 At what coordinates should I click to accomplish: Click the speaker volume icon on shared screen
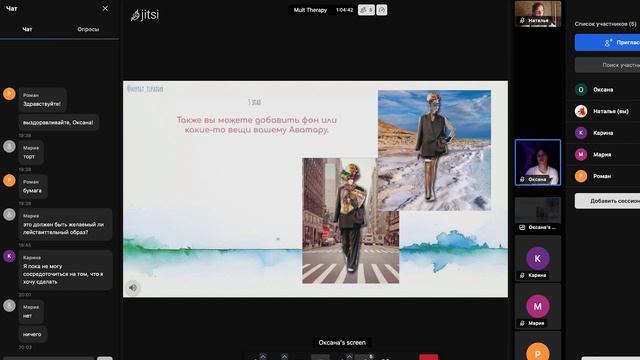(x=133, y=288)
